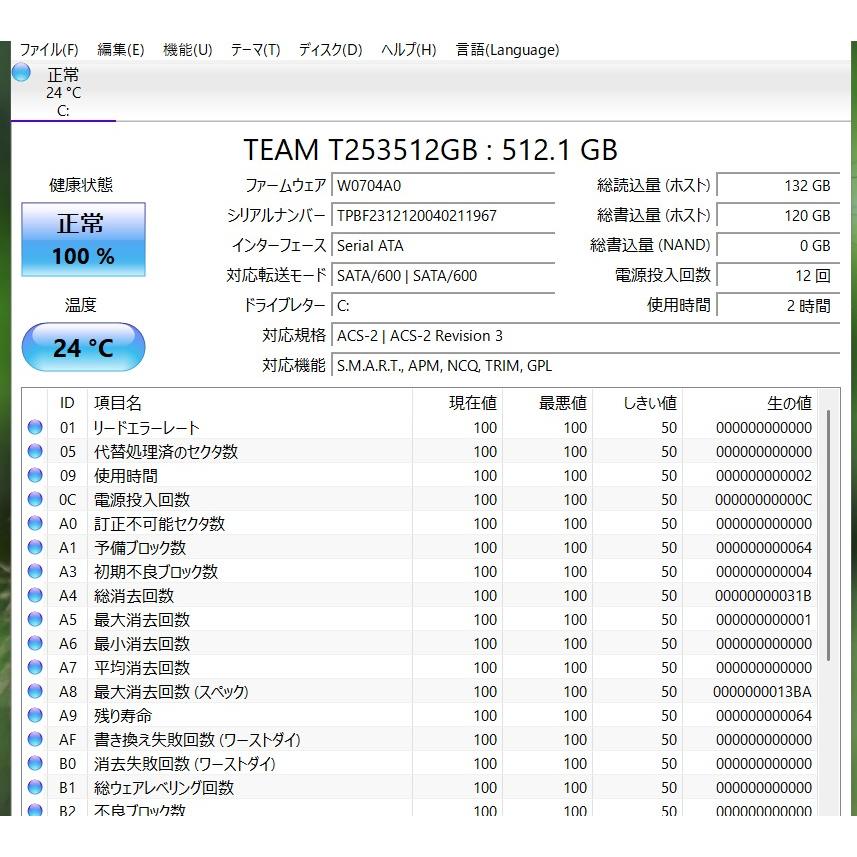
Task: Open the ディスク(D) menu
Action: pyautogui.click(x=330, y=50)
